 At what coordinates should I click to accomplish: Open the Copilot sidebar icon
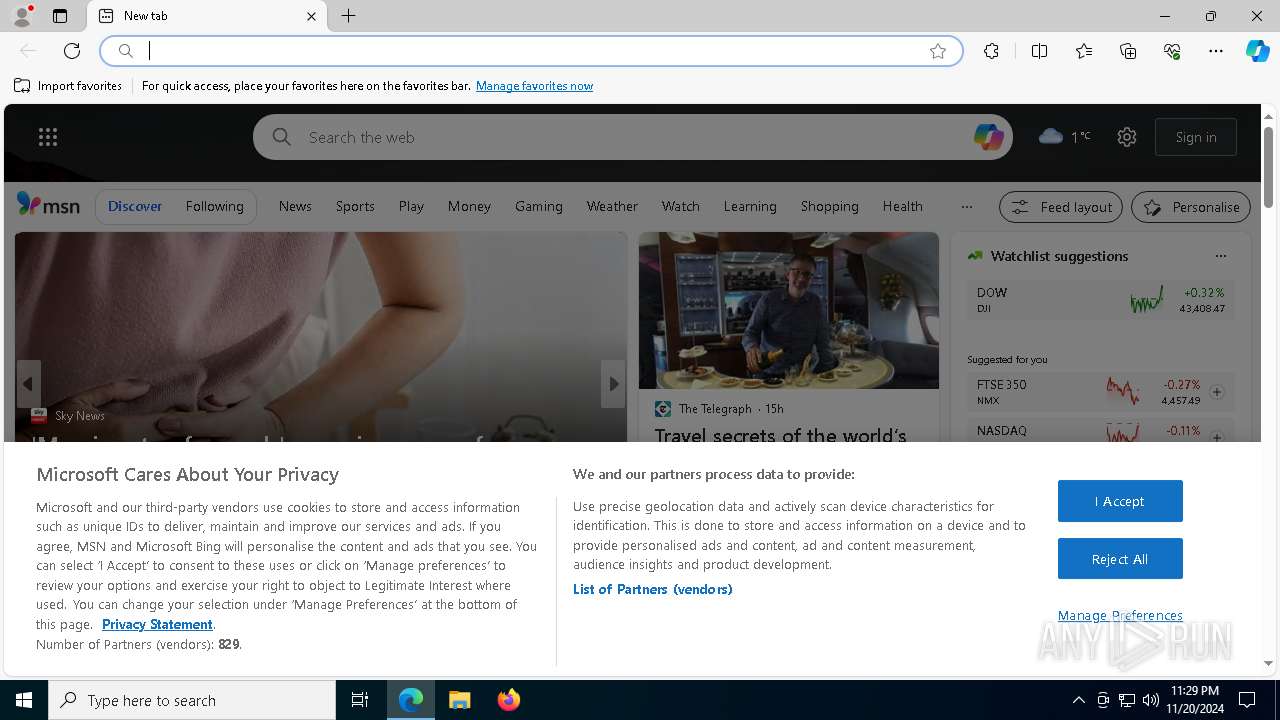click(1257, 51)
